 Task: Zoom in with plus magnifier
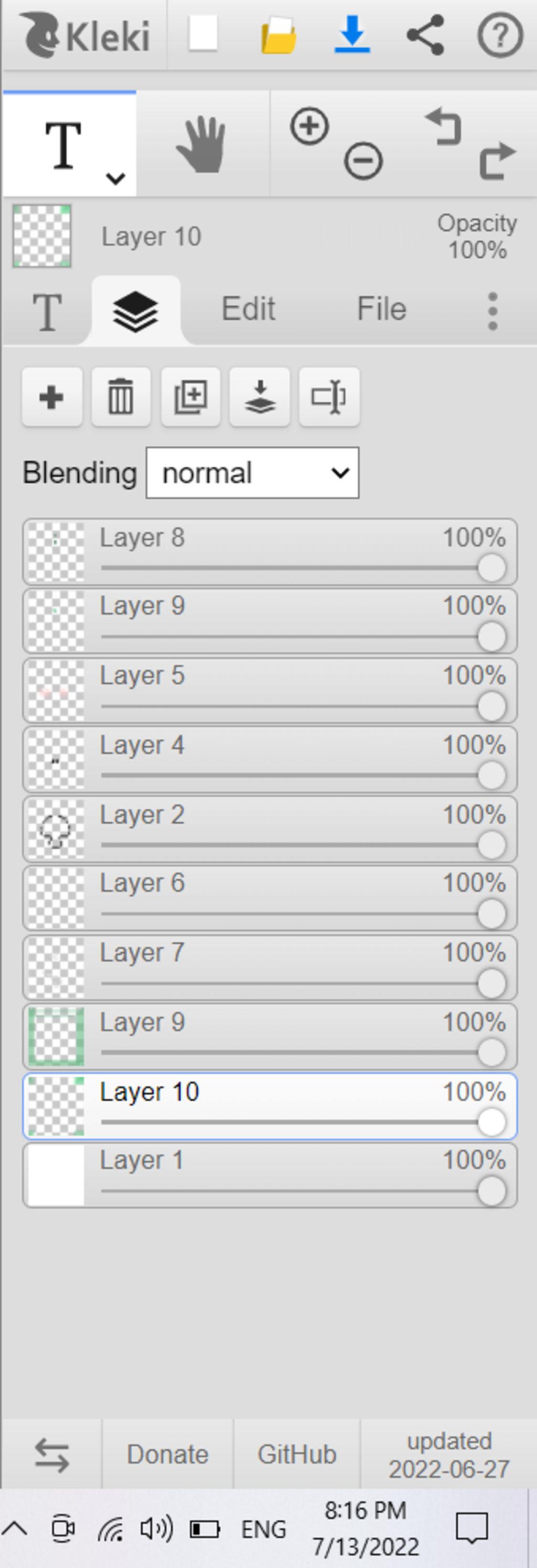coord(309,126)
